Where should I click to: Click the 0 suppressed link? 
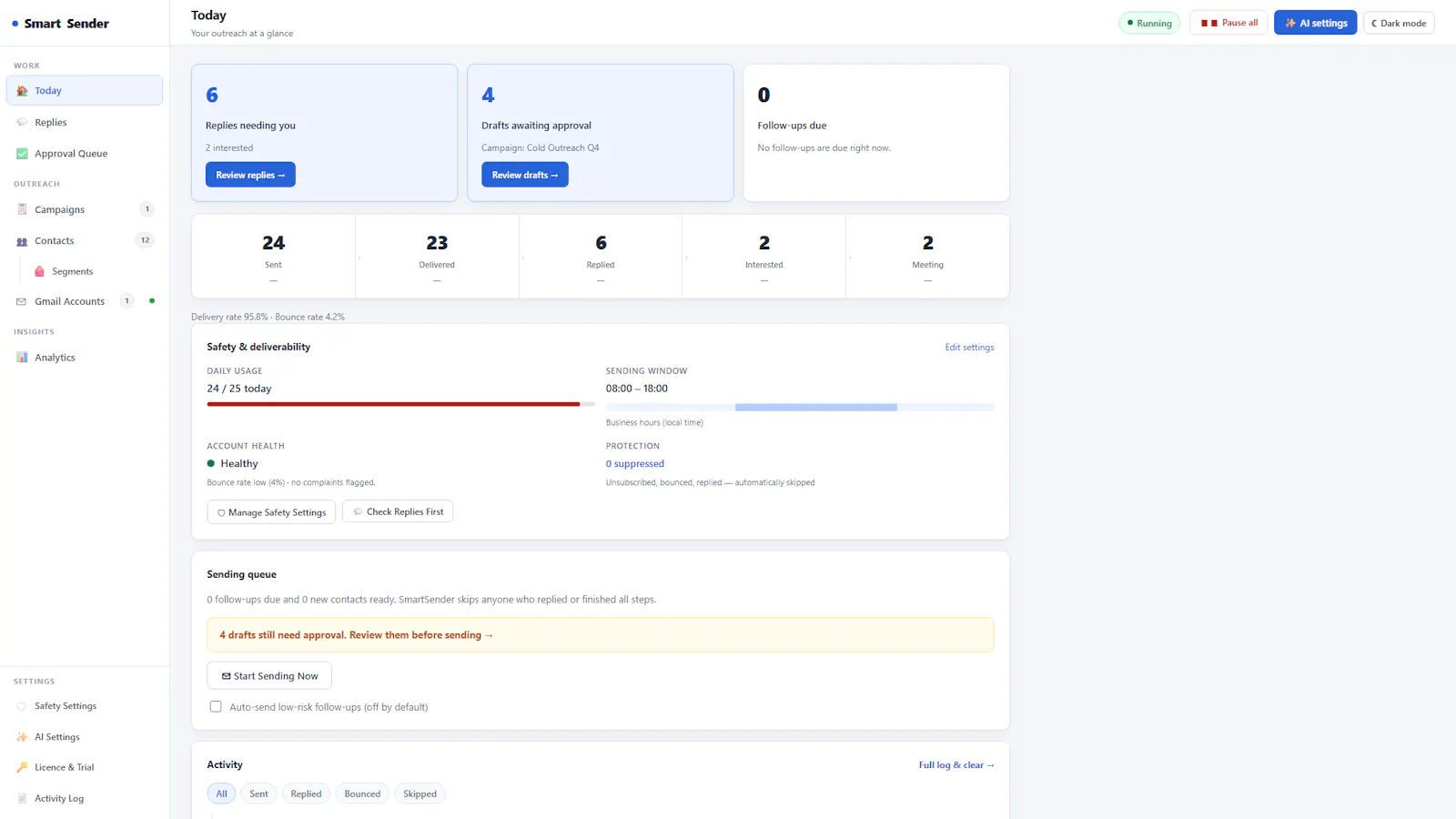point(635,464)
